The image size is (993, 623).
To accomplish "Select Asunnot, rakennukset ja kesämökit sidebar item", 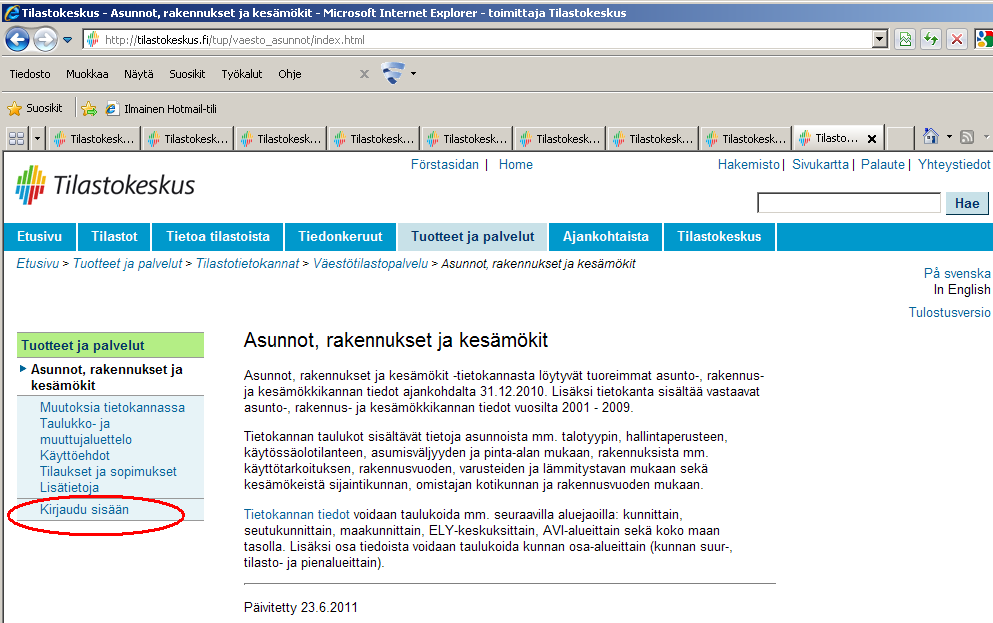I will (106, 377).
